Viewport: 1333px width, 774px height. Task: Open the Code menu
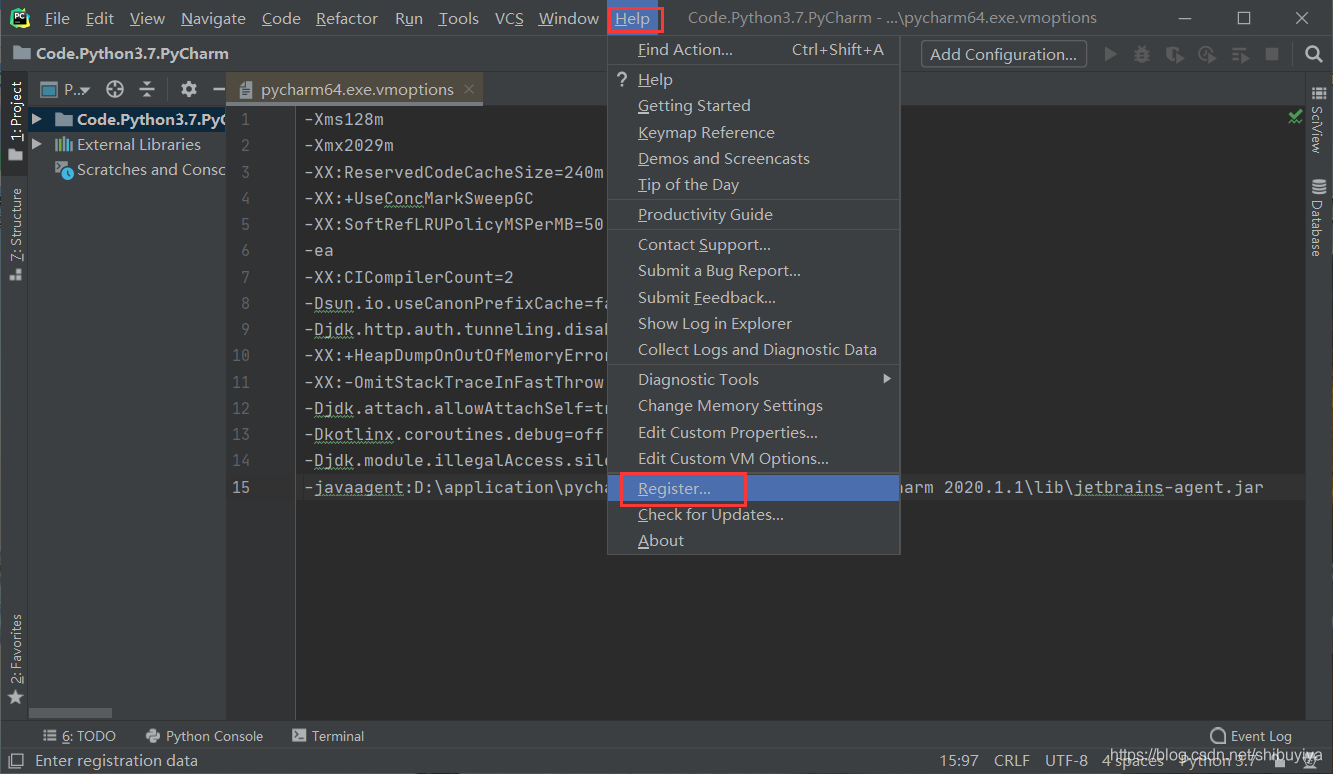point(281,19)
